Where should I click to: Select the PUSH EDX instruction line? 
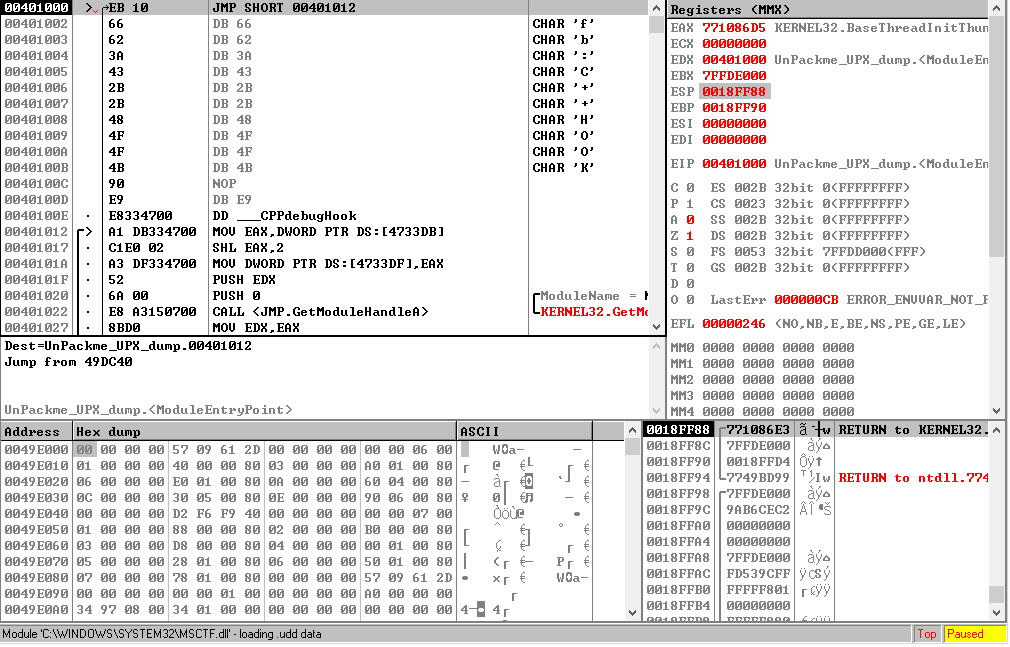click(244, 280)
